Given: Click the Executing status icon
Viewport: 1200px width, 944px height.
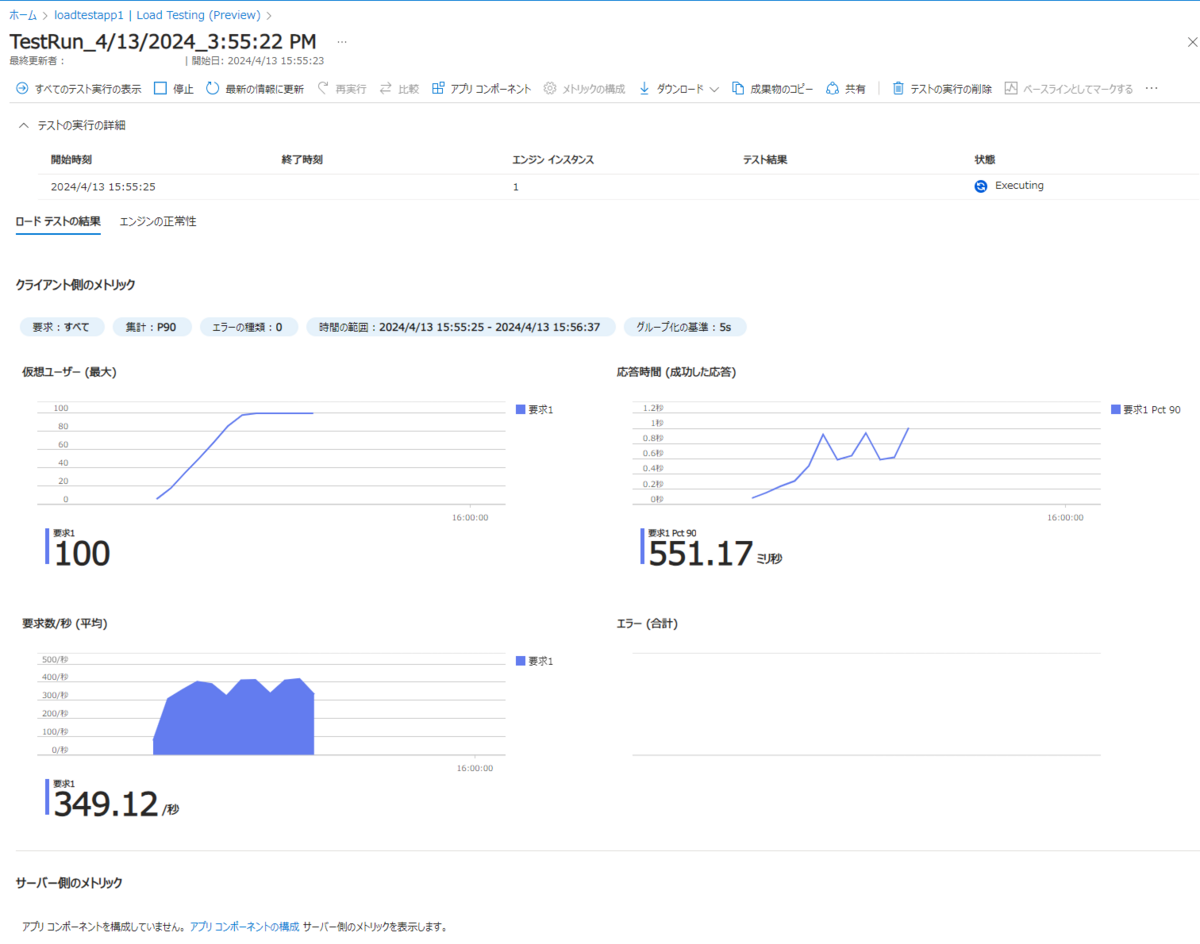Looking at the screenshot, I should tap(981, 186).
